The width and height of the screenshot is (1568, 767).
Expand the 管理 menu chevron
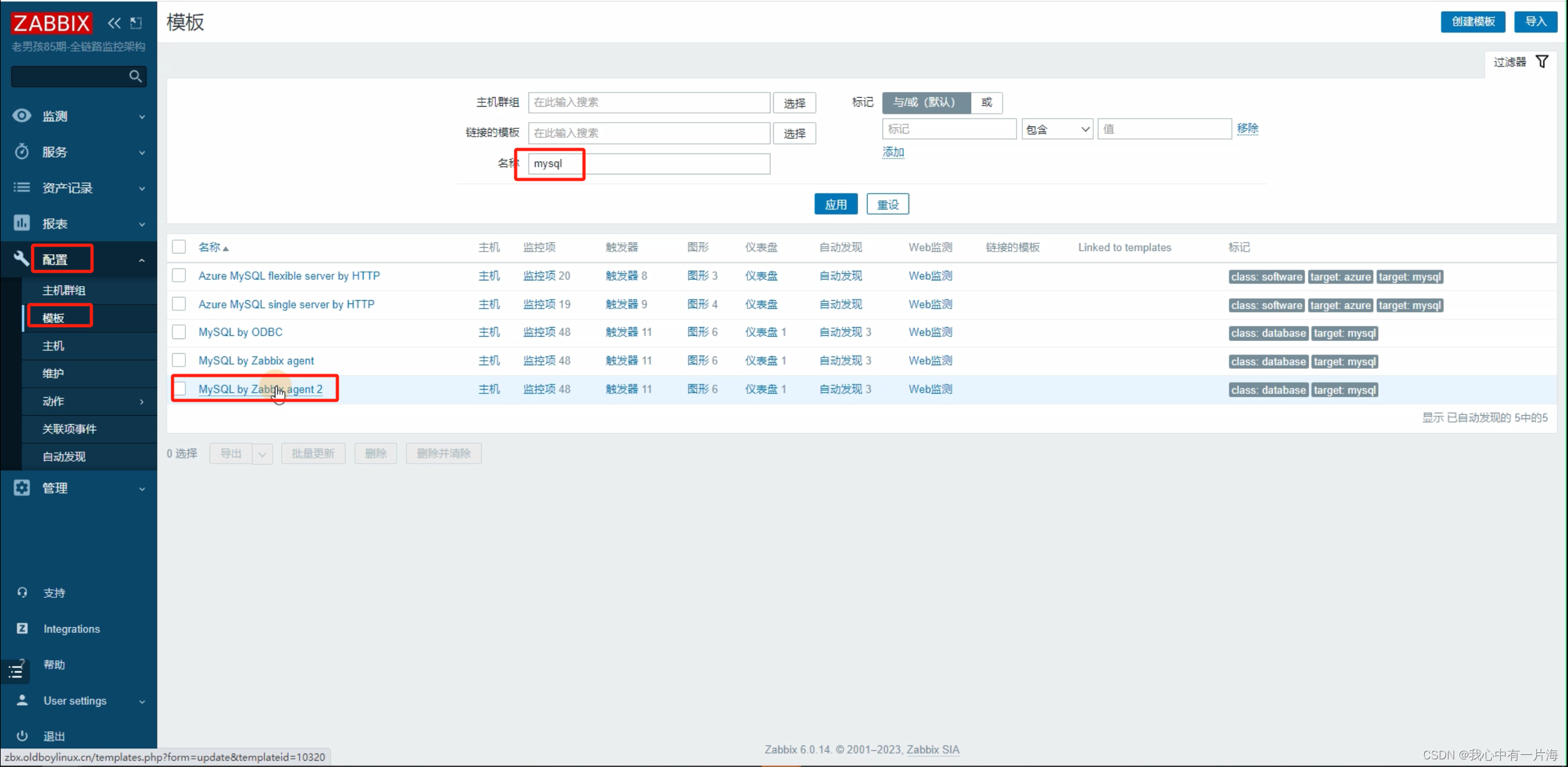pyautogui.click(x=142, y=489)
